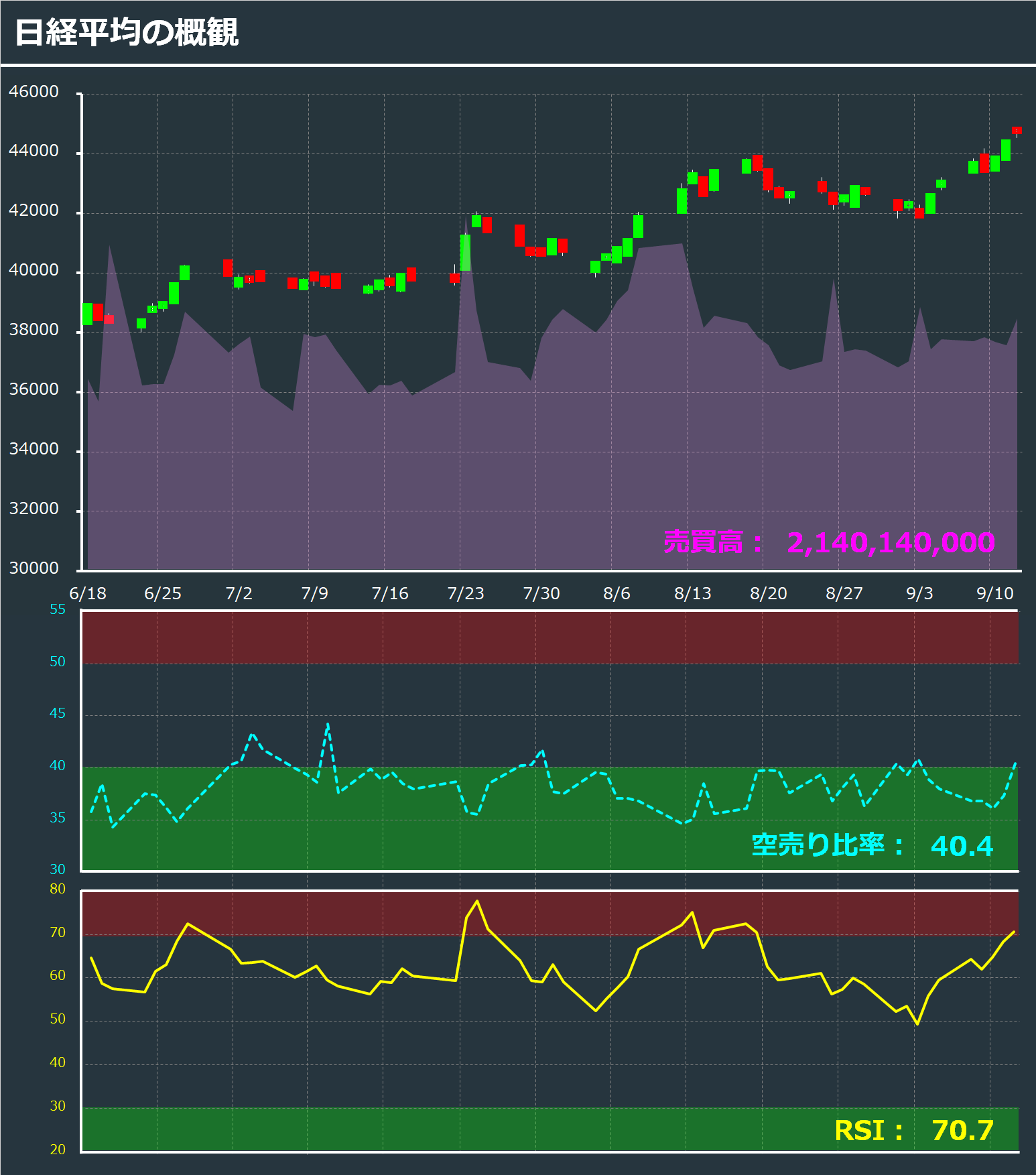The image size is (1036, 1175).
Task: Select the short-selling ratio value 40.4
Action: [x=962, y=847]
